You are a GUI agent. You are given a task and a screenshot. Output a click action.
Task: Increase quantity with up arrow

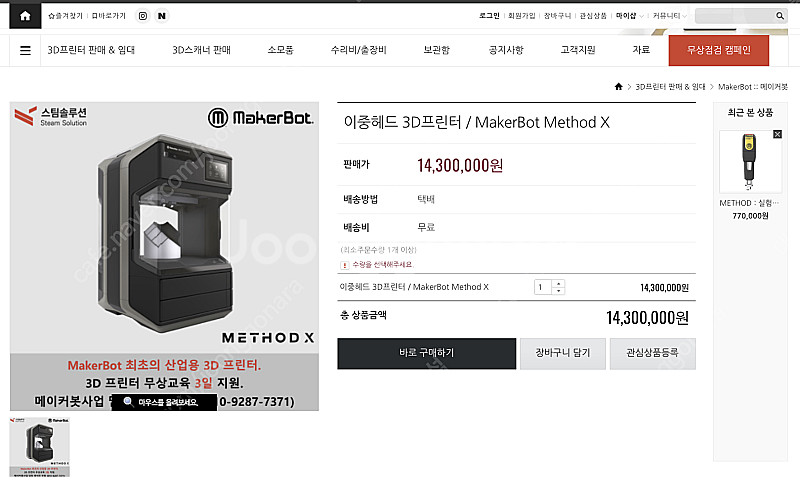point(559,283)
